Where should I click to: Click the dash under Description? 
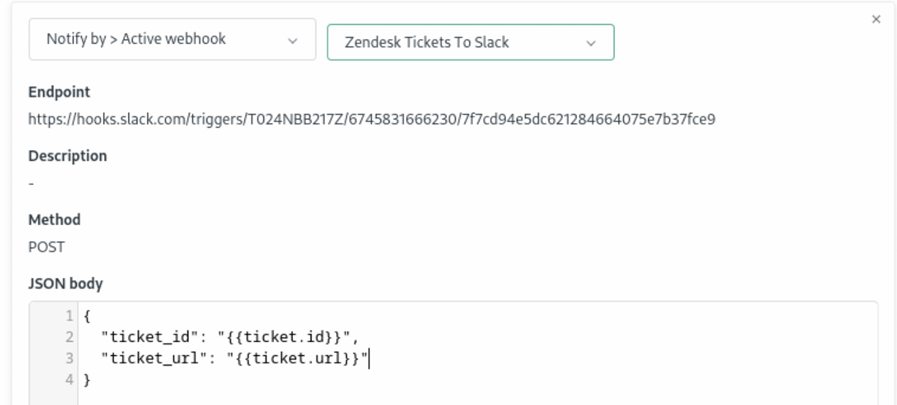(x=31, y=184)
